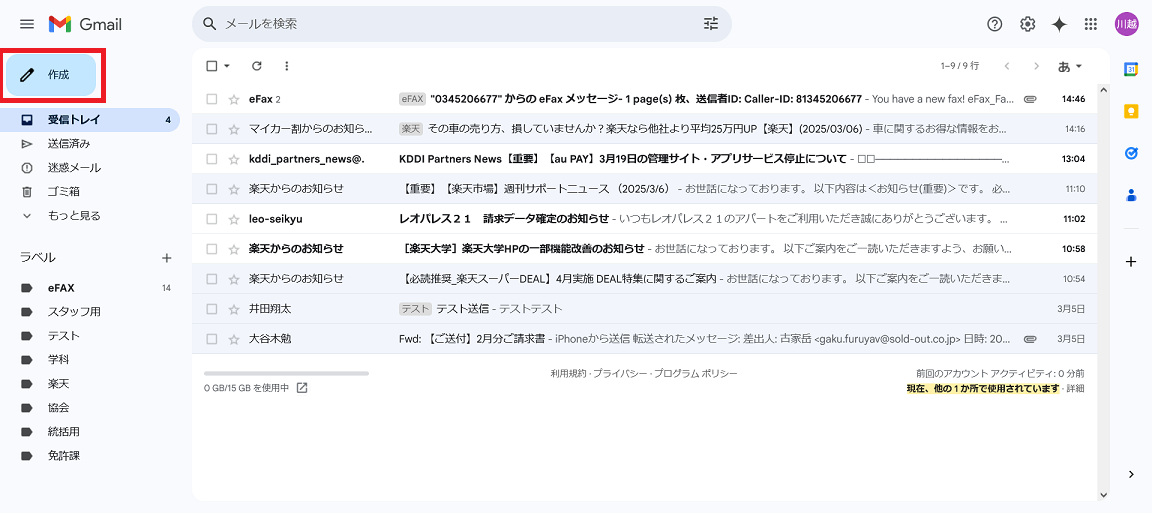Select the eFax message checkbox
The width and height of the screenshot is (1152, 513).
pyautogui.click(x=211, y=99)
